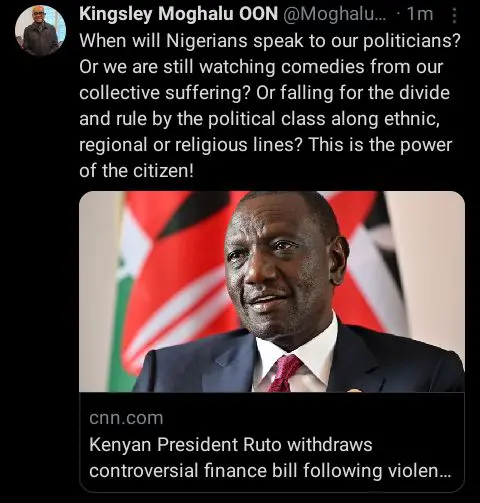Click the 'watching comedies' line of the tweet
480x503 pixels.
(261, 67)
